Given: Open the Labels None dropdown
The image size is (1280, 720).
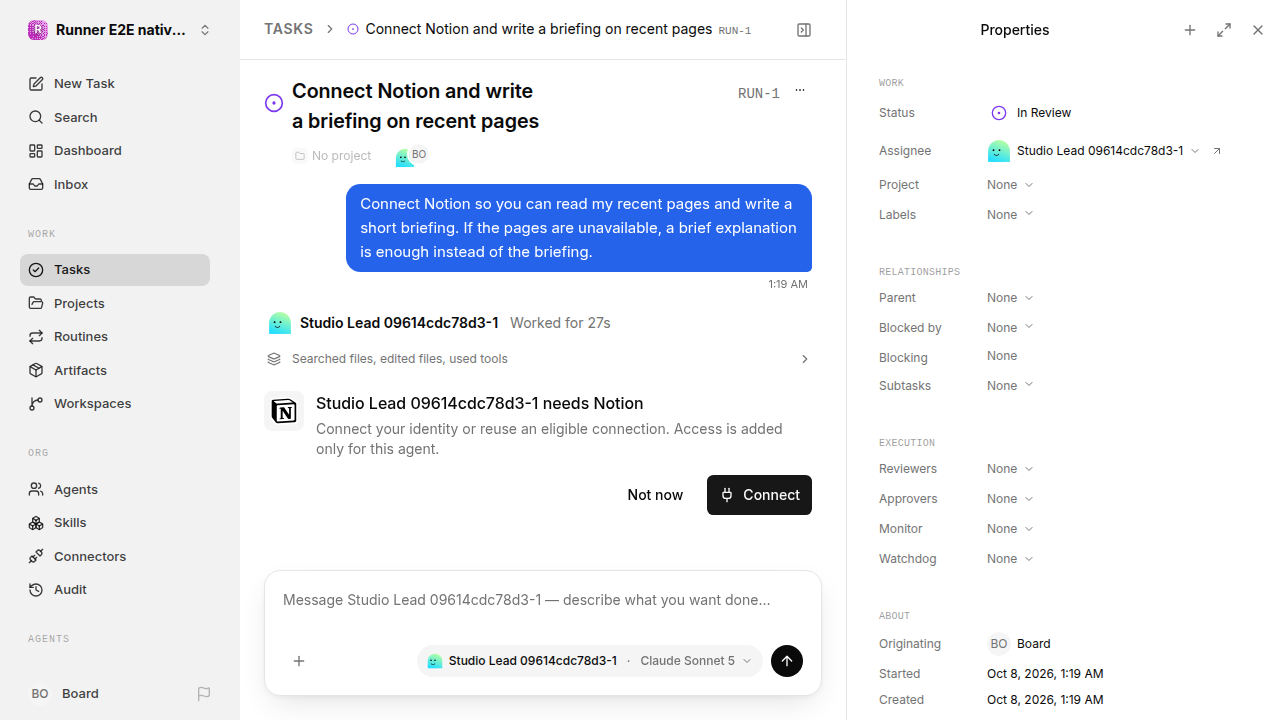Looking at the screenshot, I should tap(1010, 215).
